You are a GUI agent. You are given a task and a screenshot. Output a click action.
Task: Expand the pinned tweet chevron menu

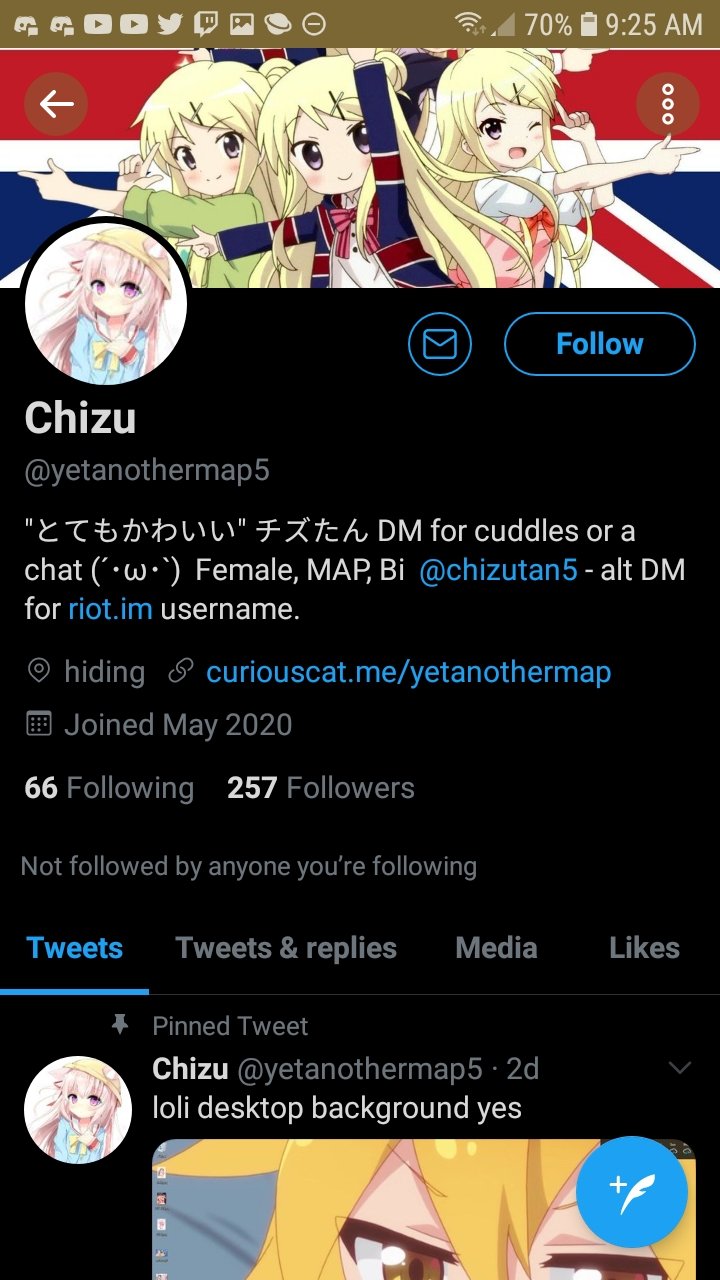[x=679, y=1068]
